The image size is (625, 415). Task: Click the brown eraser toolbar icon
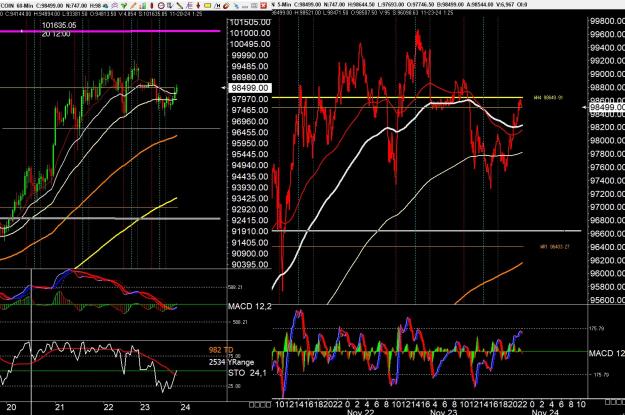click(x=226, y=6)
